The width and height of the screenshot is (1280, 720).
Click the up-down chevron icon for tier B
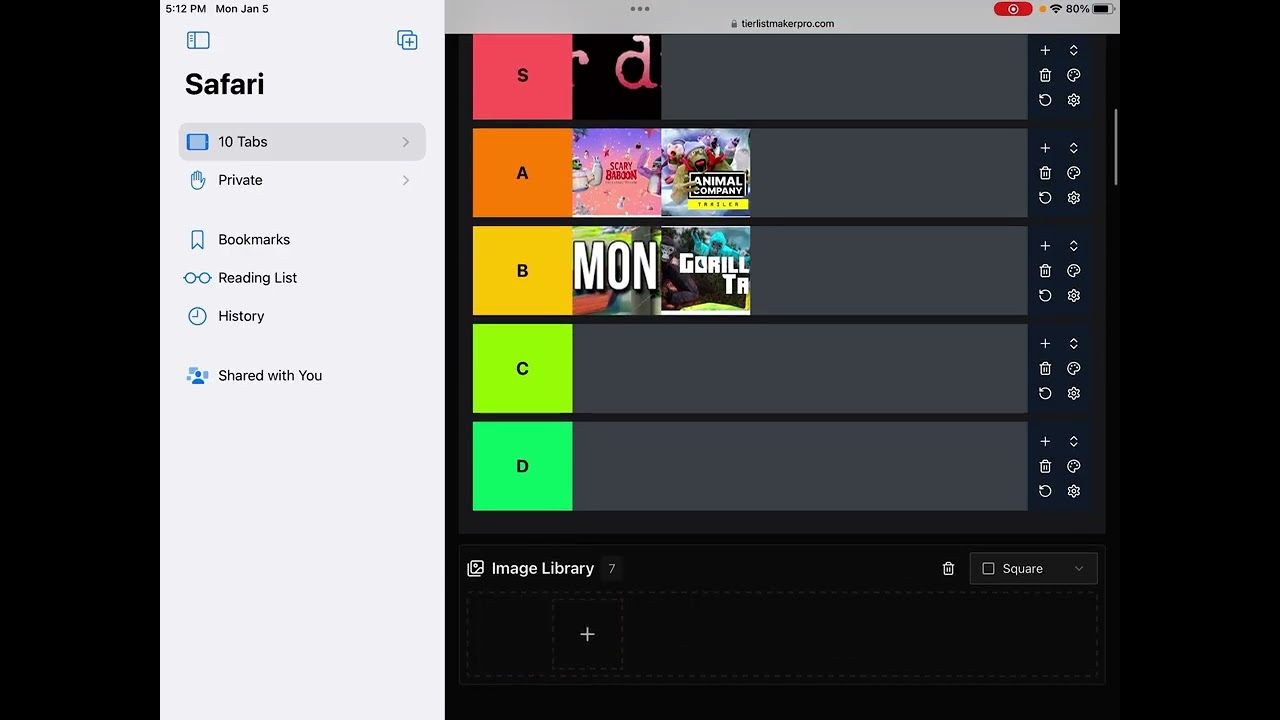click(1073, 246)
